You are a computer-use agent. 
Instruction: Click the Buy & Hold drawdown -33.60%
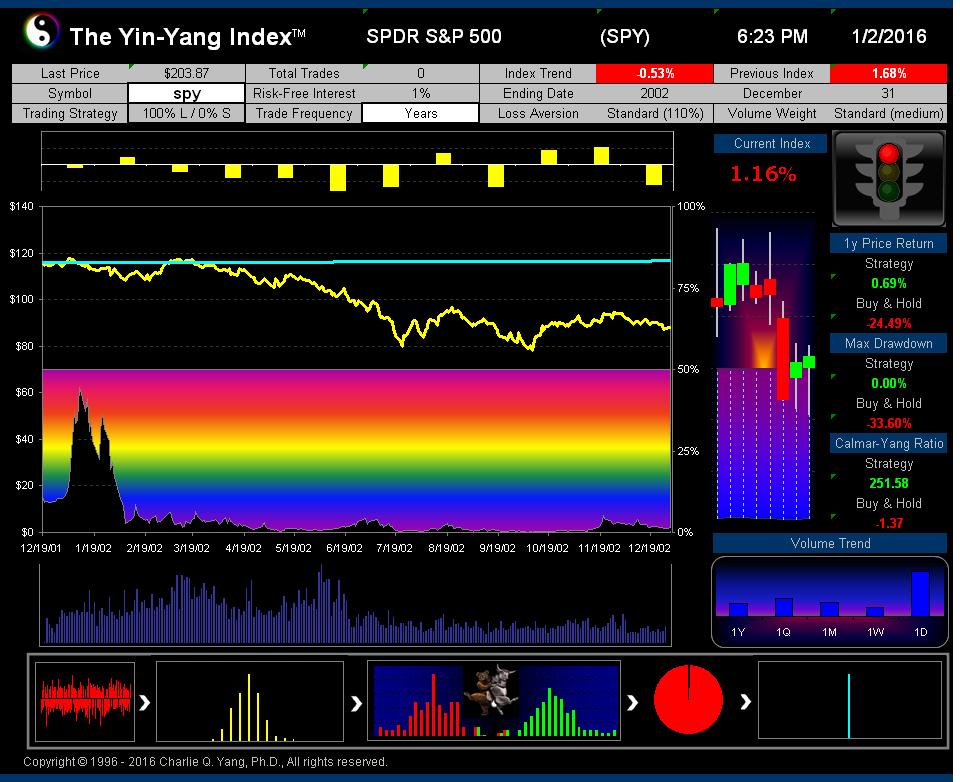point(888,423)
